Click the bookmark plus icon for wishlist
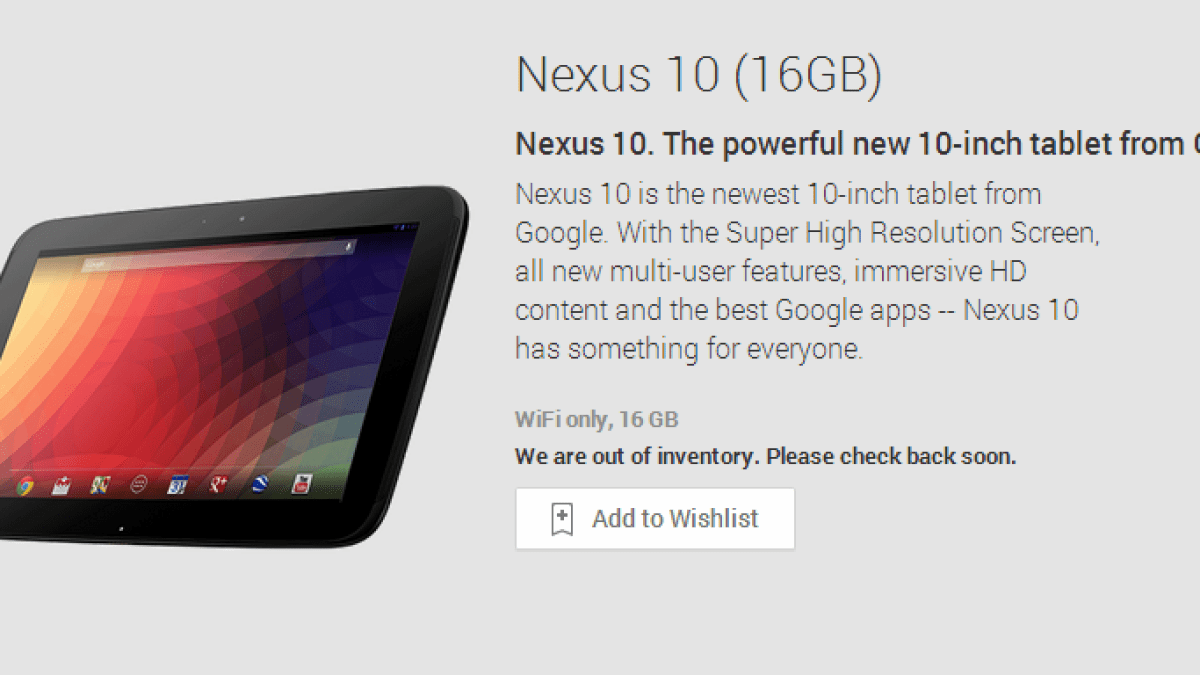Viewport: 1200px width, 675px height. point(562,519)
